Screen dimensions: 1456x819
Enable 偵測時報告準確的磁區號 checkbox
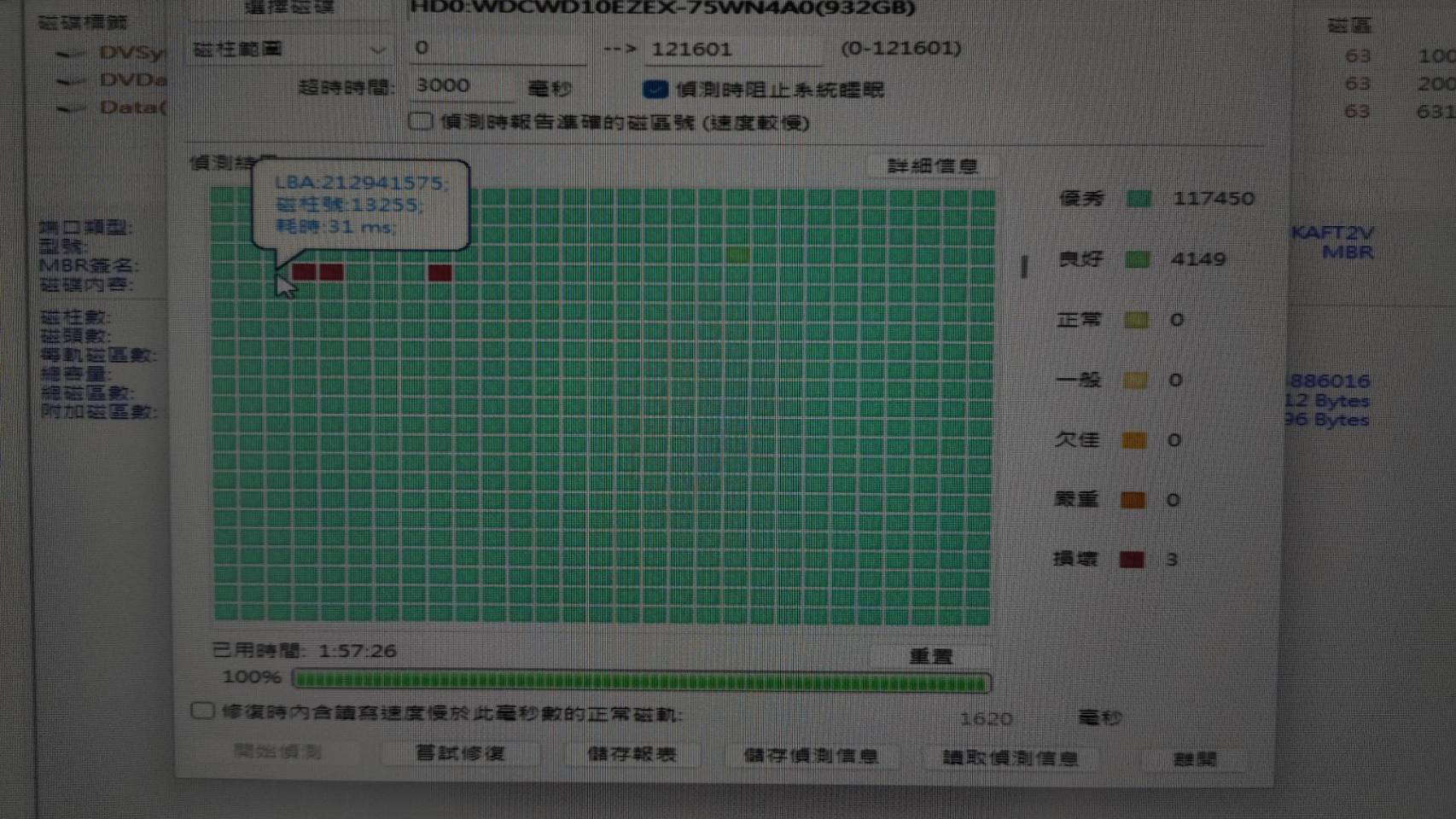tap(420, 121)
